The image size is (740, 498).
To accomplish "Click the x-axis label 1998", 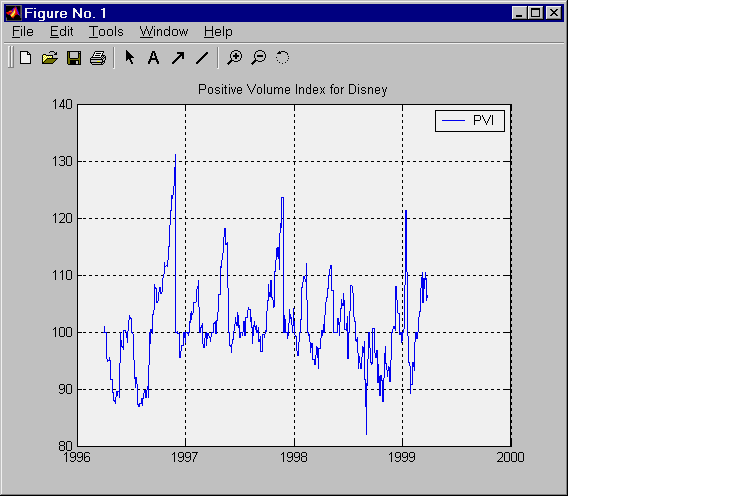I will click(x=294, y=457).
